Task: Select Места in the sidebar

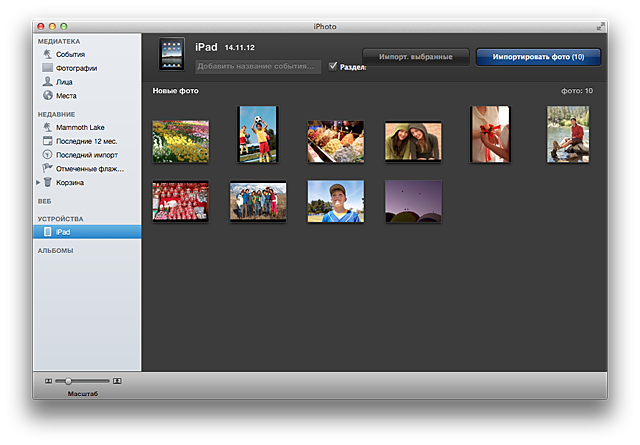Action: [x=66, y=96]
